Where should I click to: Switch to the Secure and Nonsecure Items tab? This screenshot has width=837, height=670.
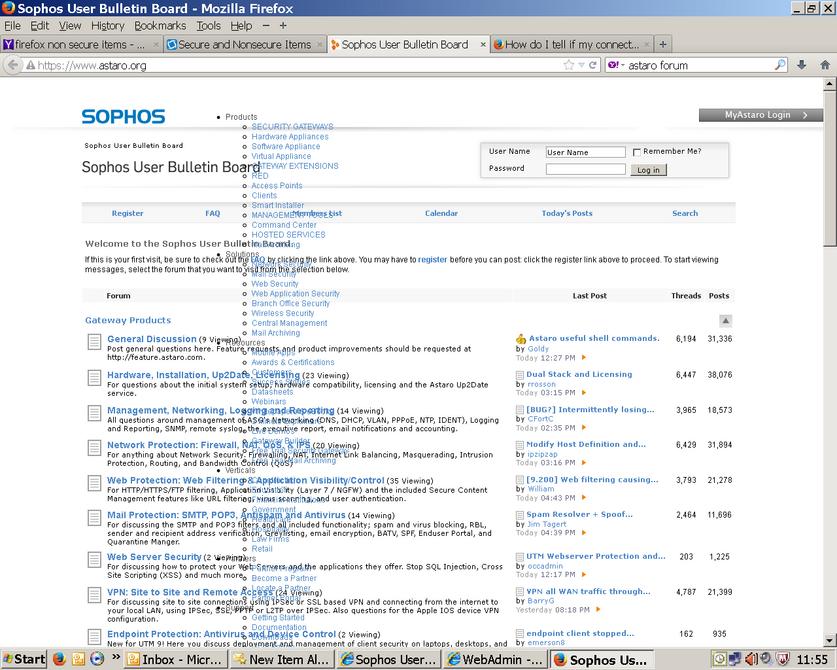243,44
